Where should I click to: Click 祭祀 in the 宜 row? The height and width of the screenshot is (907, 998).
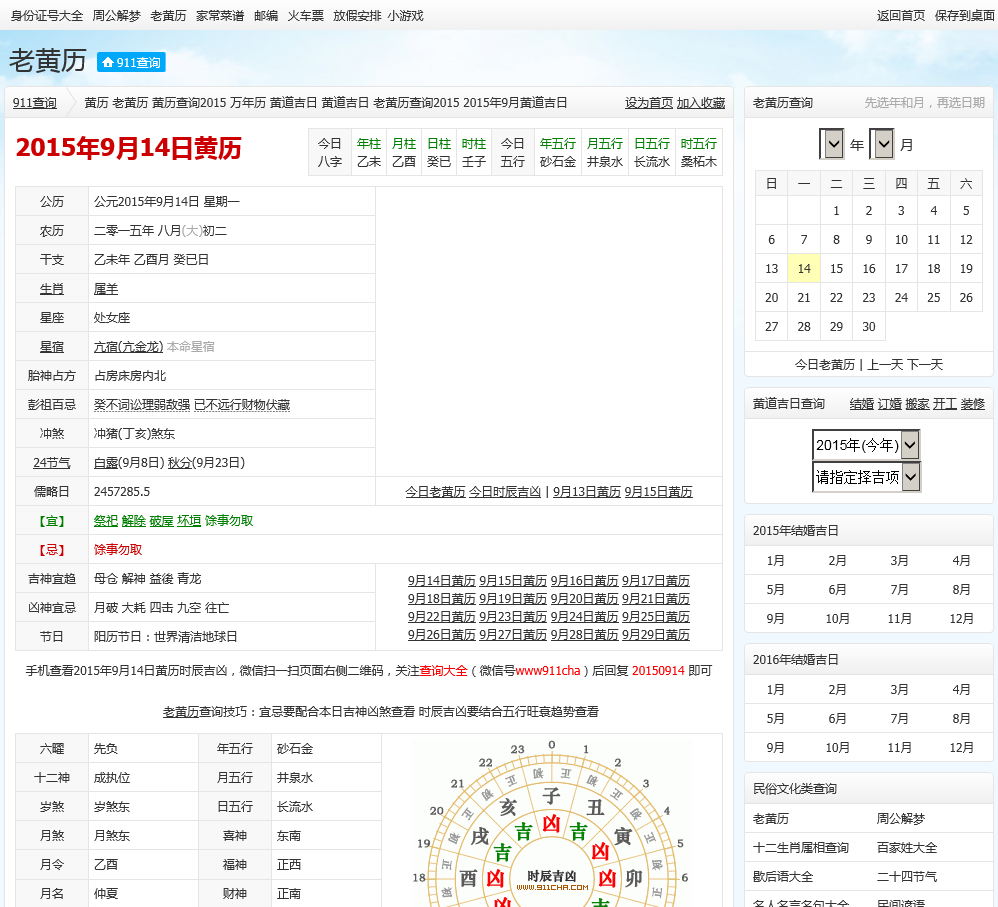coord(106,521)
